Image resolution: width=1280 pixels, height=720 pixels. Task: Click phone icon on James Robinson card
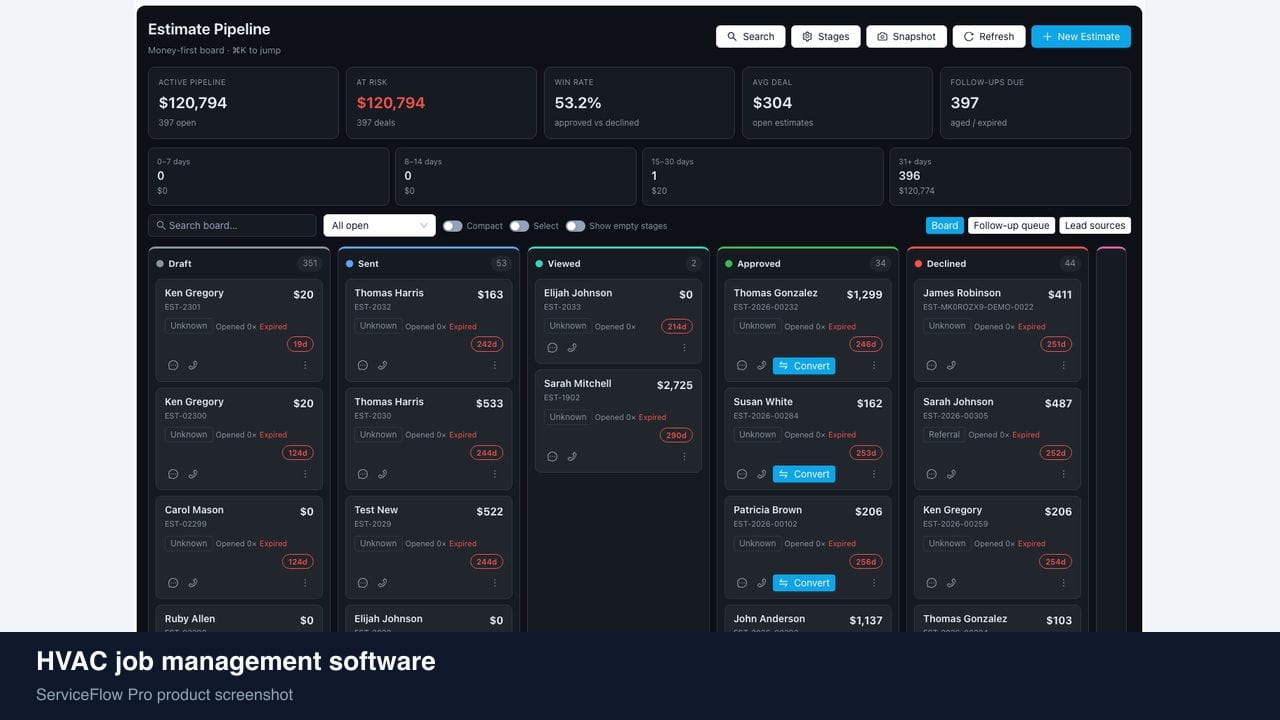click(x=951, y=366)
